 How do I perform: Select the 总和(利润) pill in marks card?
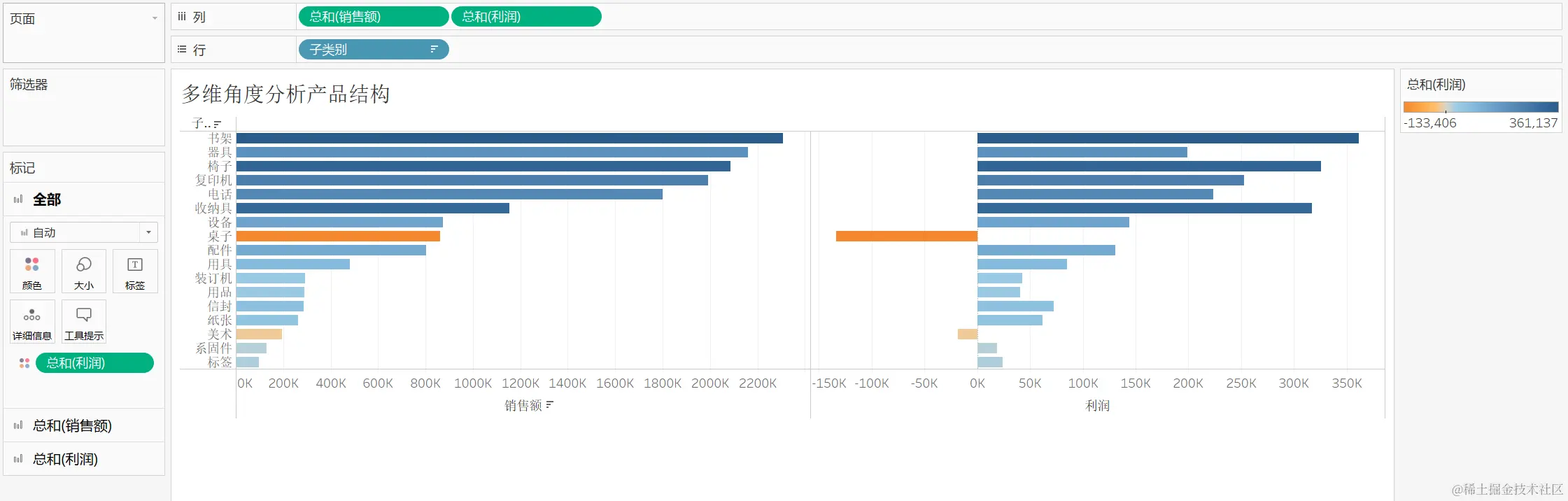point(94,363)
